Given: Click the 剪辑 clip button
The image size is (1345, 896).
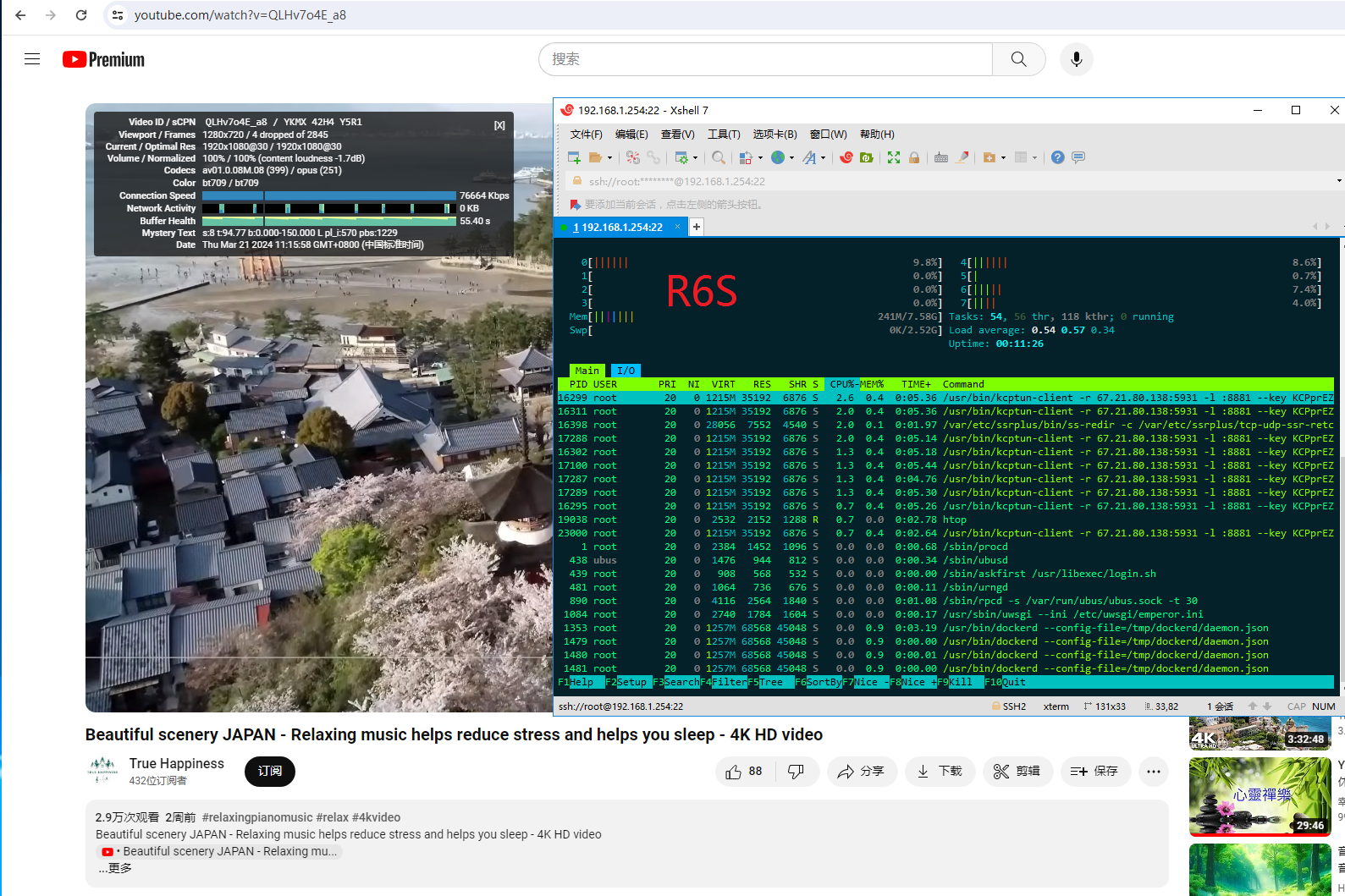Looking at the screenshot, I should (x=1017, y=772).
